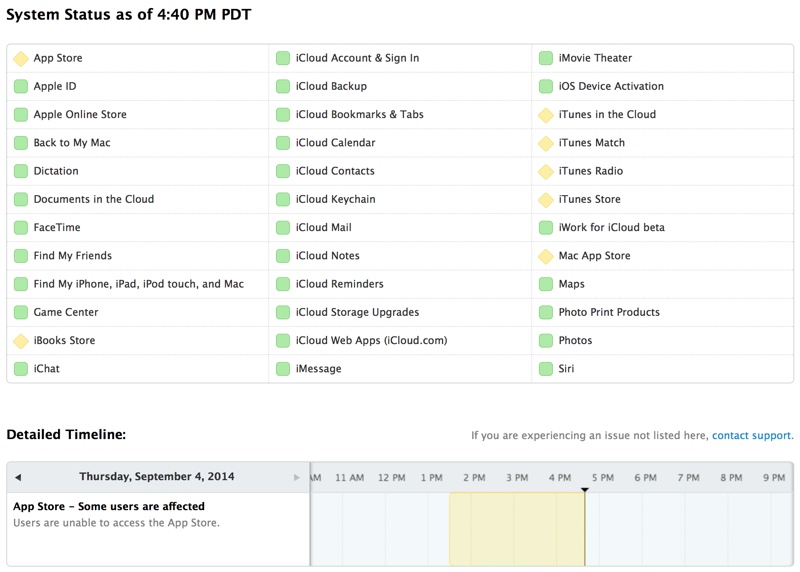Click the green square beside iCloud Mail
This screenshot has height=572, width=800.
[x=283, y=228]
